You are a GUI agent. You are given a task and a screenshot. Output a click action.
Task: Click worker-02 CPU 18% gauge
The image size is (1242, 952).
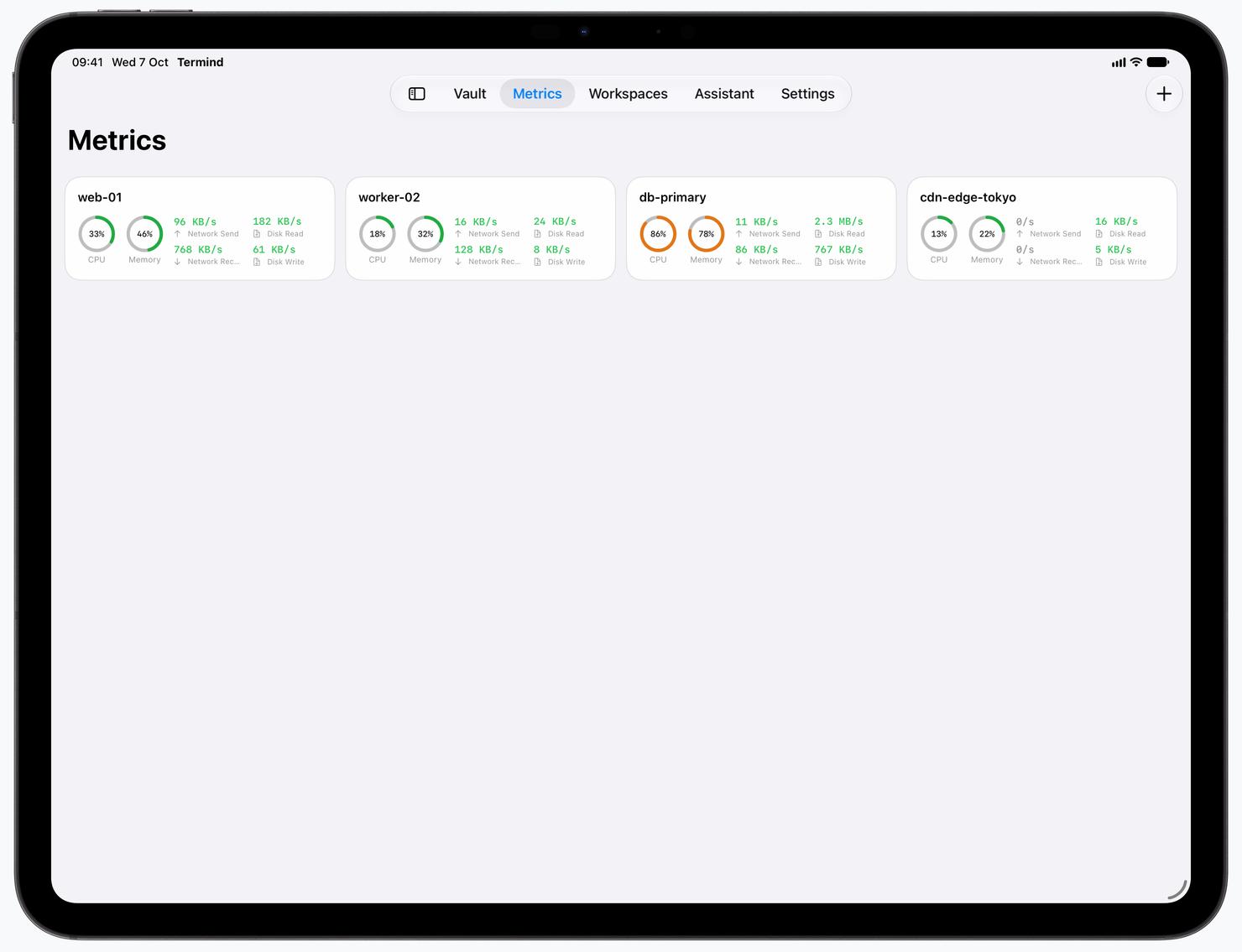(x=378, y=234)
